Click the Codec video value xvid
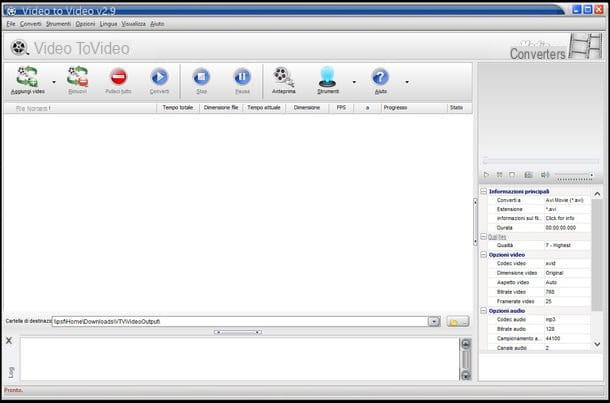 click(x=550, y=264)
